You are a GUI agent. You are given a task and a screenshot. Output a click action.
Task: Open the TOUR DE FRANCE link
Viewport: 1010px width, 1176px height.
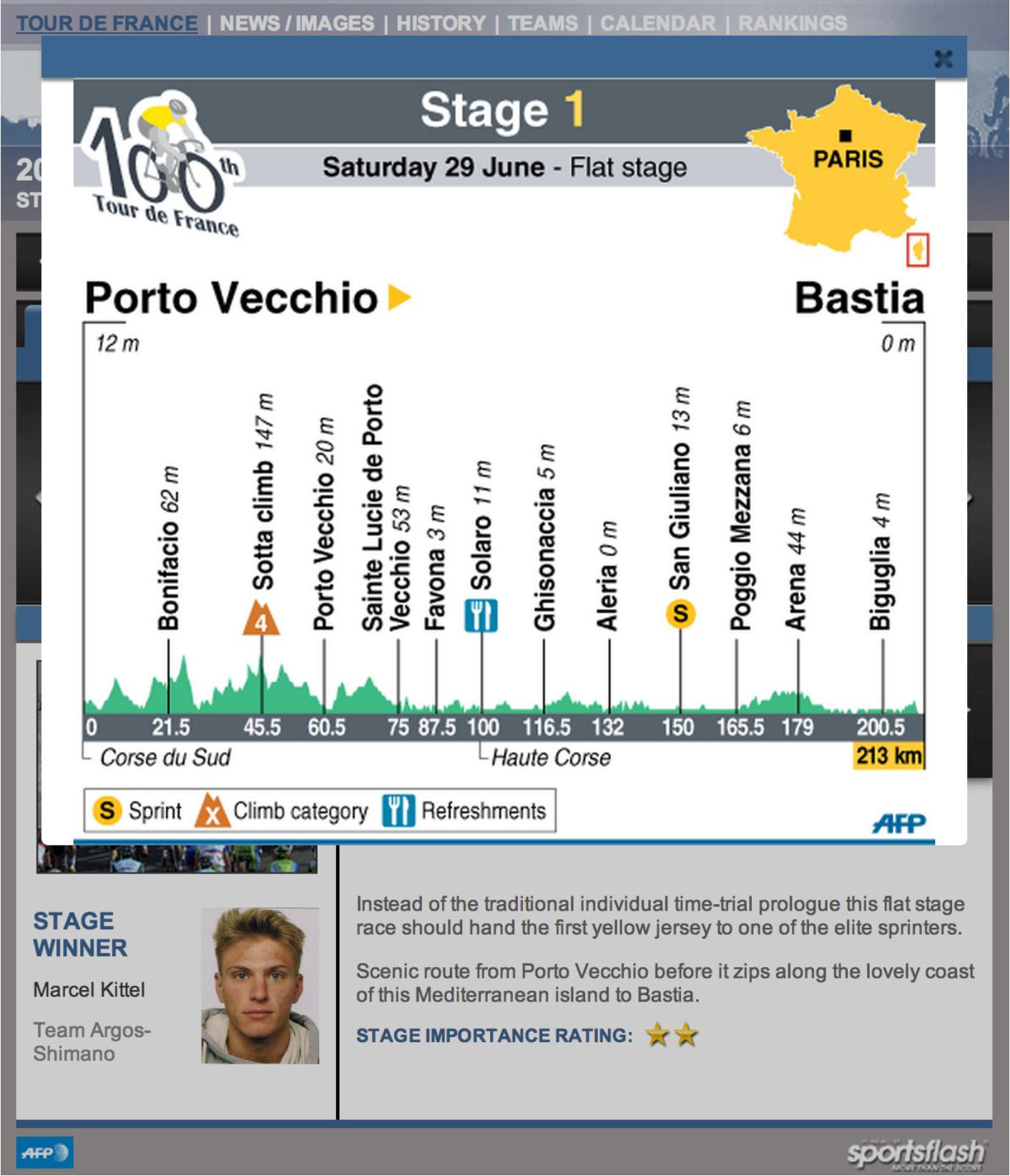pyautogui.click(x=107, y=23)
